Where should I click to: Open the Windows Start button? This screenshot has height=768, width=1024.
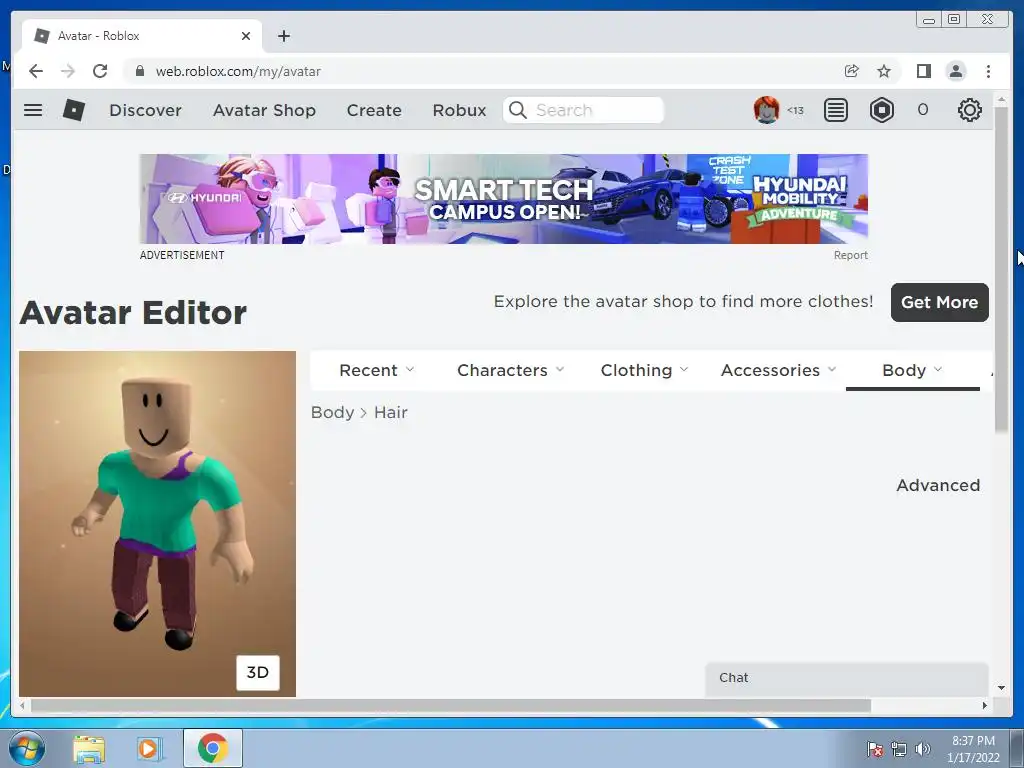tap(27, 748)
